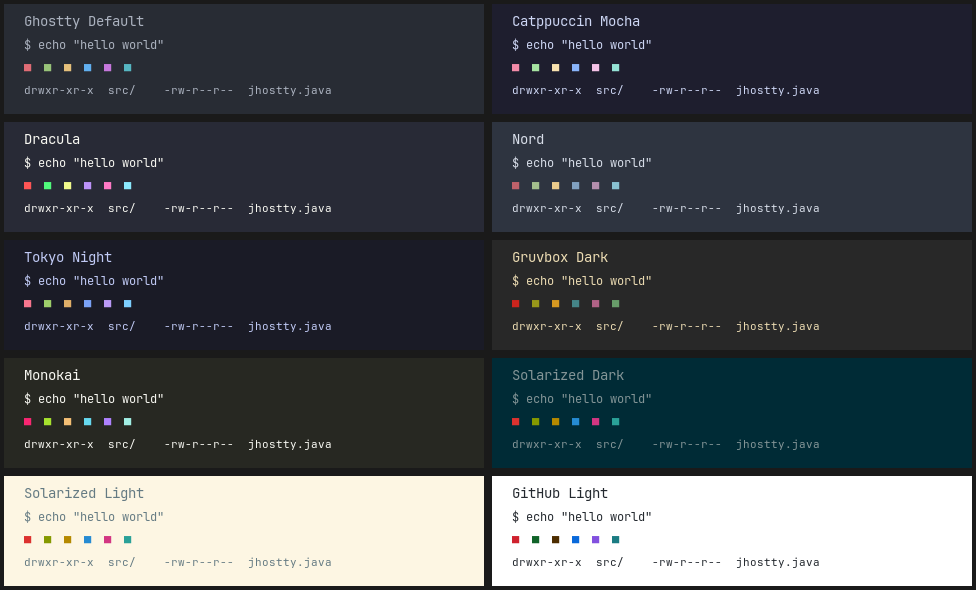Click src/ in the Solarized Light preview
Image resolution: width=976 pixels, height=590 pixels.
tap(122, 563)
